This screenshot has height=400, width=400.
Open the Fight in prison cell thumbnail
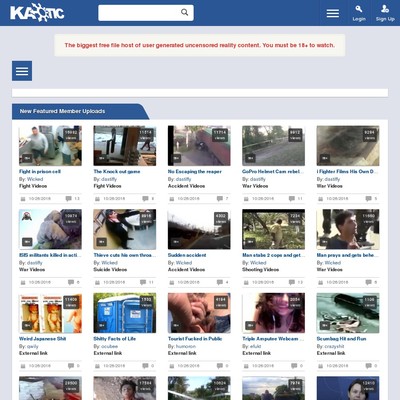tap(50, 146)
